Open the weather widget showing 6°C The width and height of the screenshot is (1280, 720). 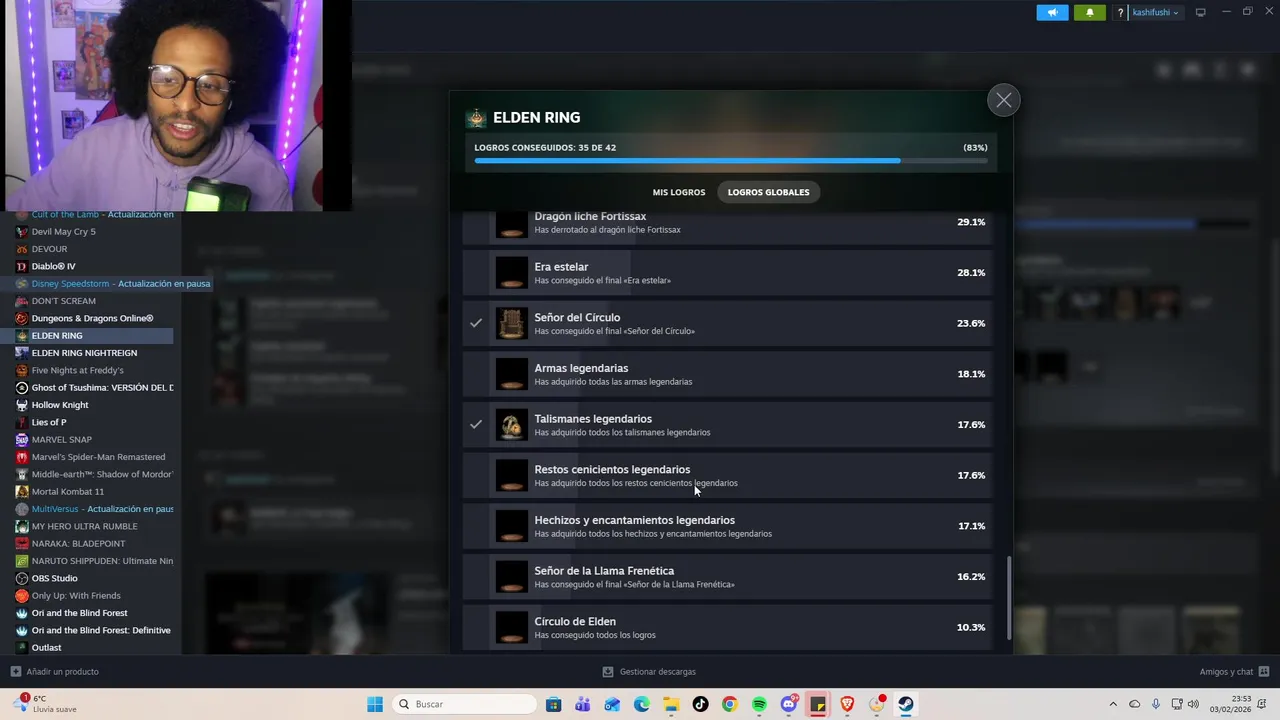click(x=43, y=704)
